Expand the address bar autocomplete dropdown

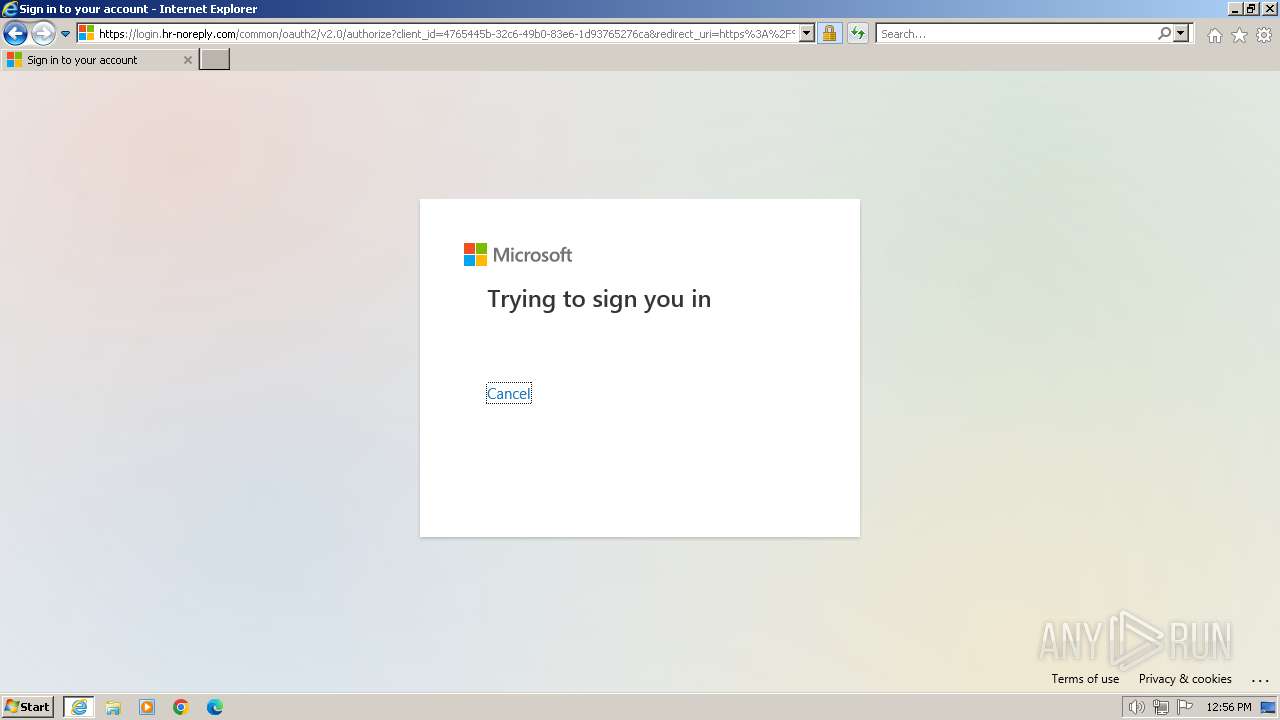[x=807, y=33]
